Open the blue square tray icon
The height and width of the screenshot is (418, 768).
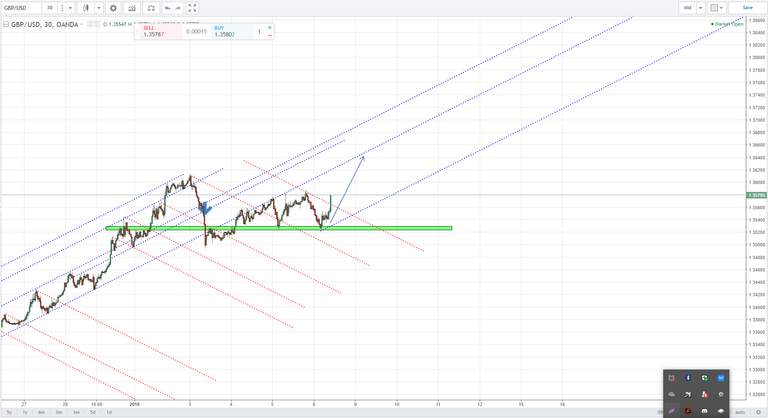click(721, 378)
